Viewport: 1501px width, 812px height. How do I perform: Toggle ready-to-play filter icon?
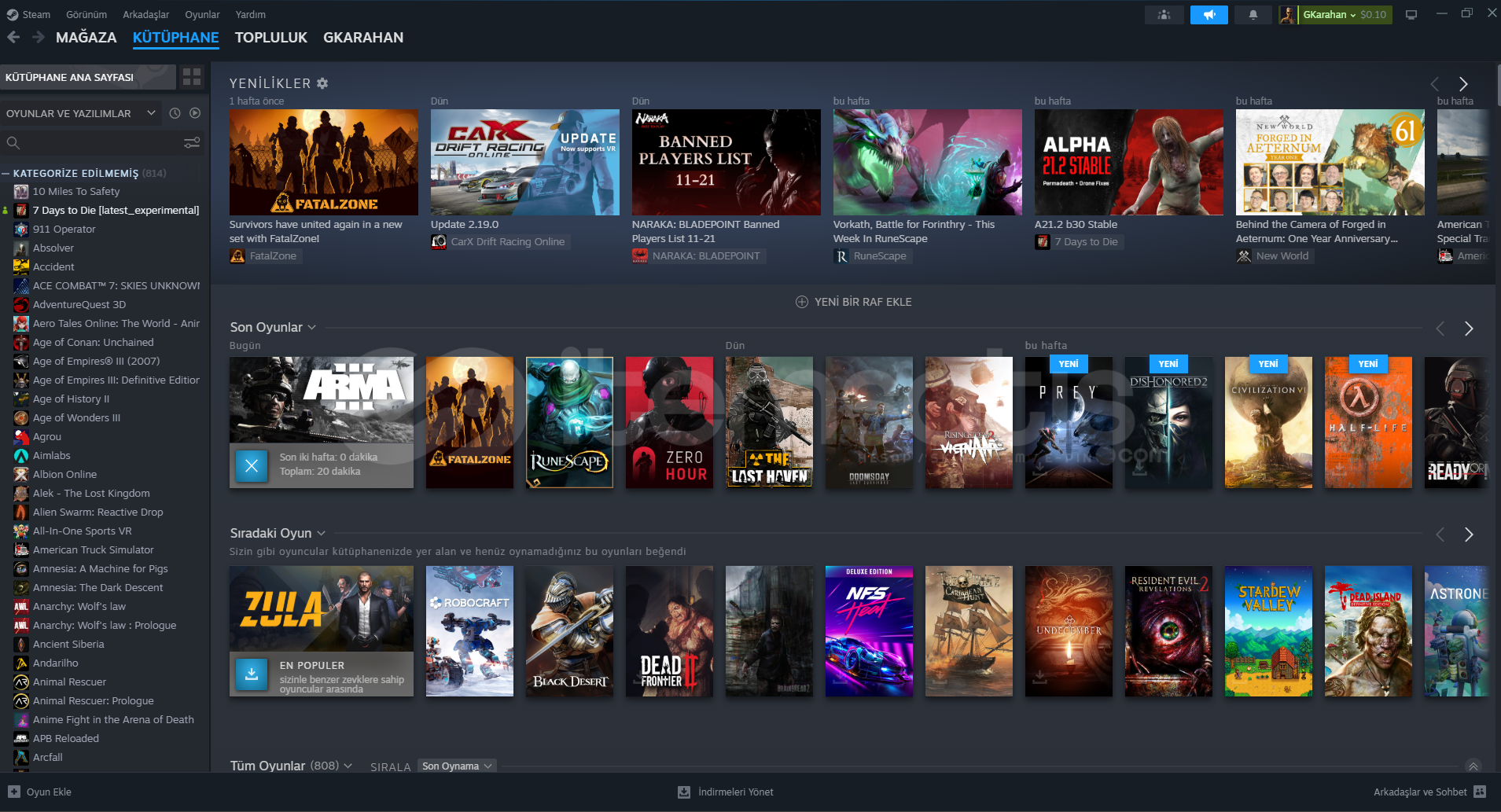(x=195, y=113)
